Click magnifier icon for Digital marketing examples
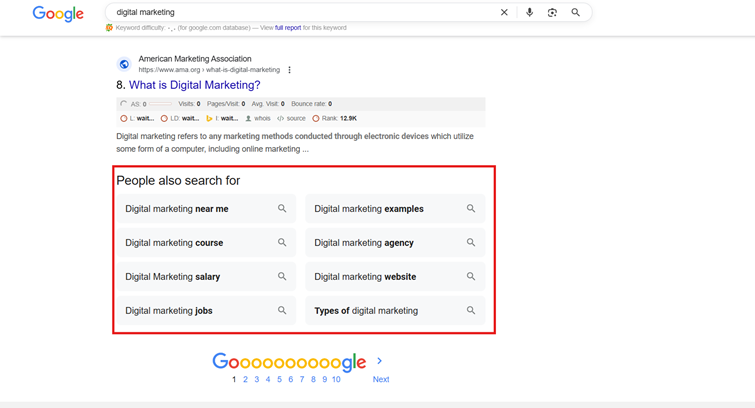The image size is (755, 408). [x=471, y=209]
